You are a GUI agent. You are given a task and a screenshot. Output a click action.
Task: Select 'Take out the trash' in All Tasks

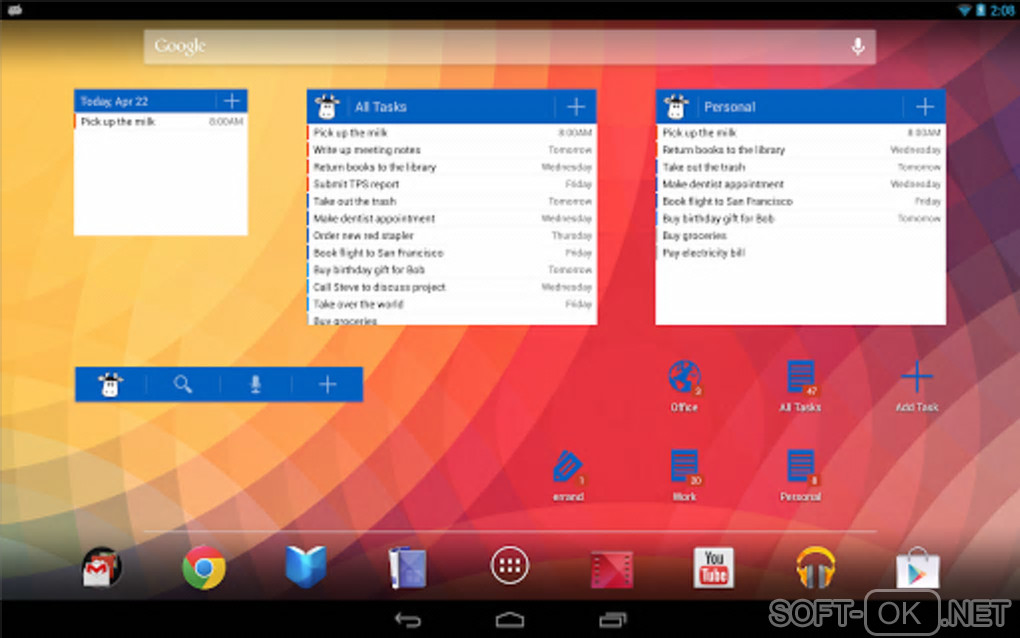451,201
